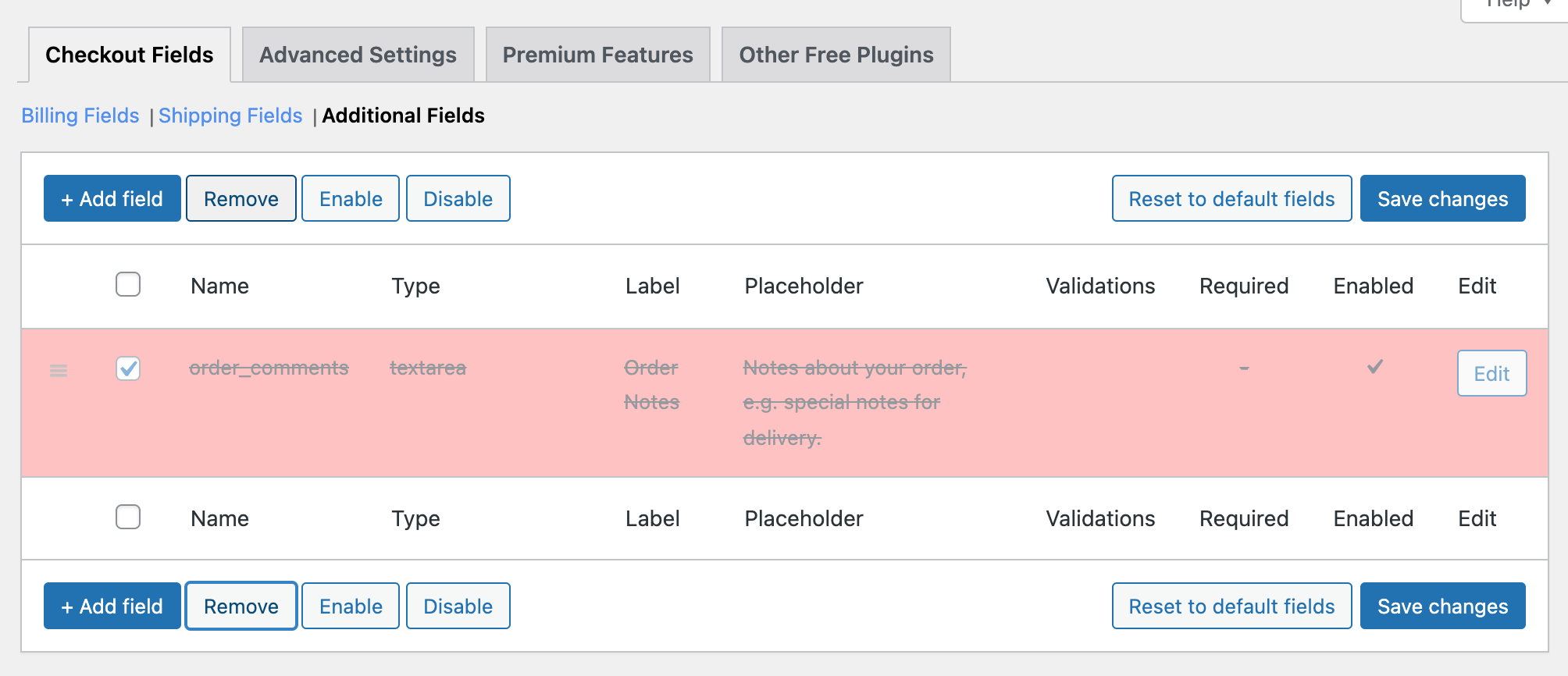Click the top Reset to default fields button
1568x676 pixels.
pos(1231,199)
